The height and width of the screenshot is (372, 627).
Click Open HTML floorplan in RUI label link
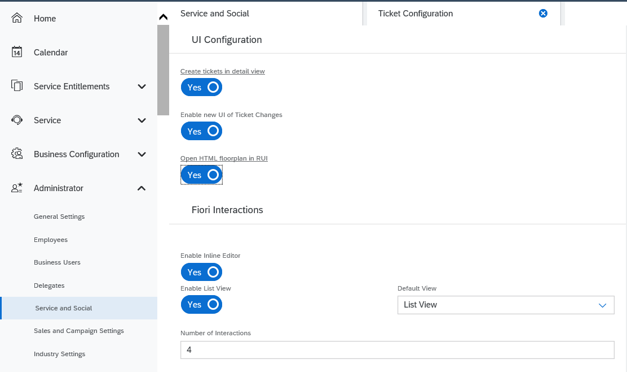click(224, 158)
